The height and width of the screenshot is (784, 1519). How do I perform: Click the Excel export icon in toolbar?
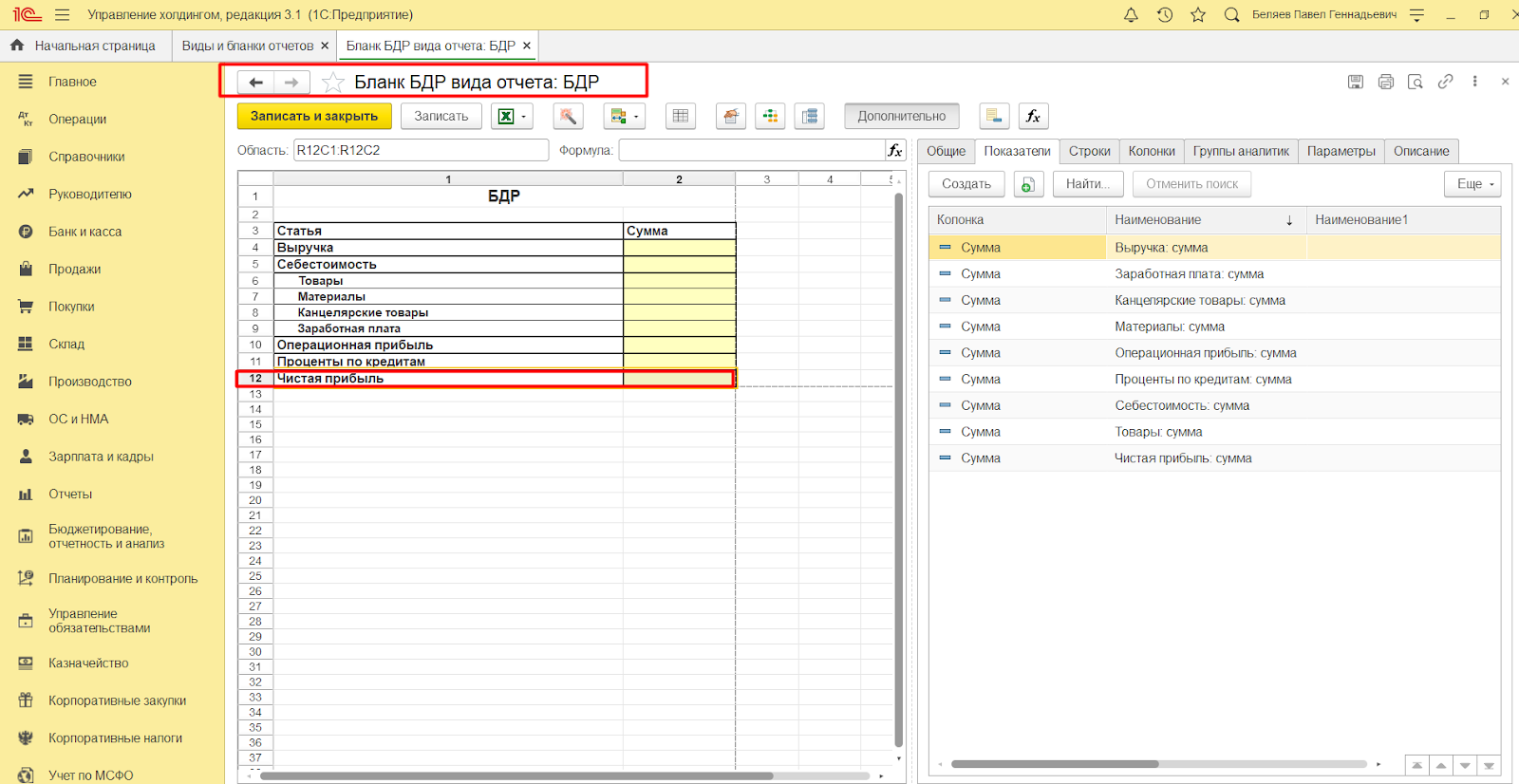[x=506, y=116]
